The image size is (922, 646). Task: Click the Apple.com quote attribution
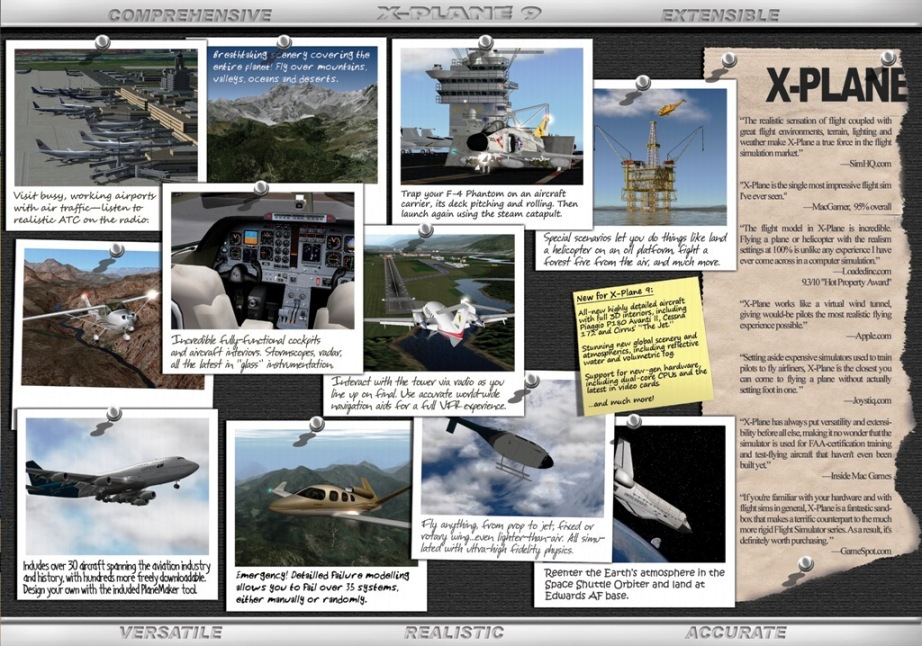tap(868, 336)
